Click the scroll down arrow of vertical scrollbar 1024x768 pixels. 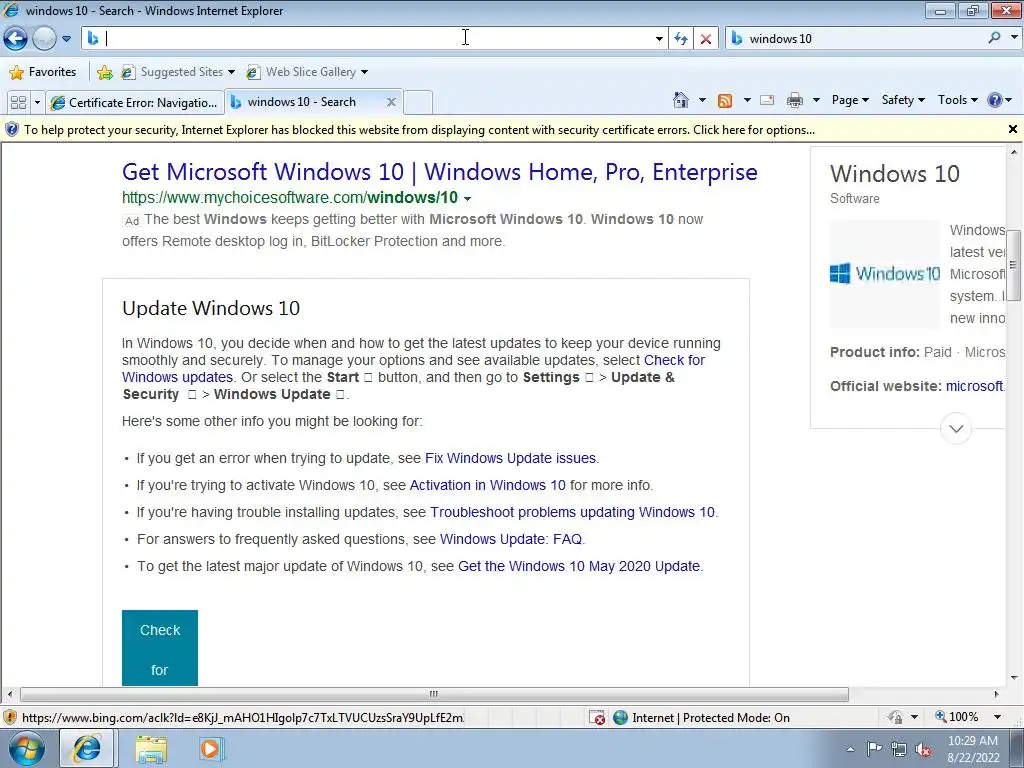(1014, 679)
